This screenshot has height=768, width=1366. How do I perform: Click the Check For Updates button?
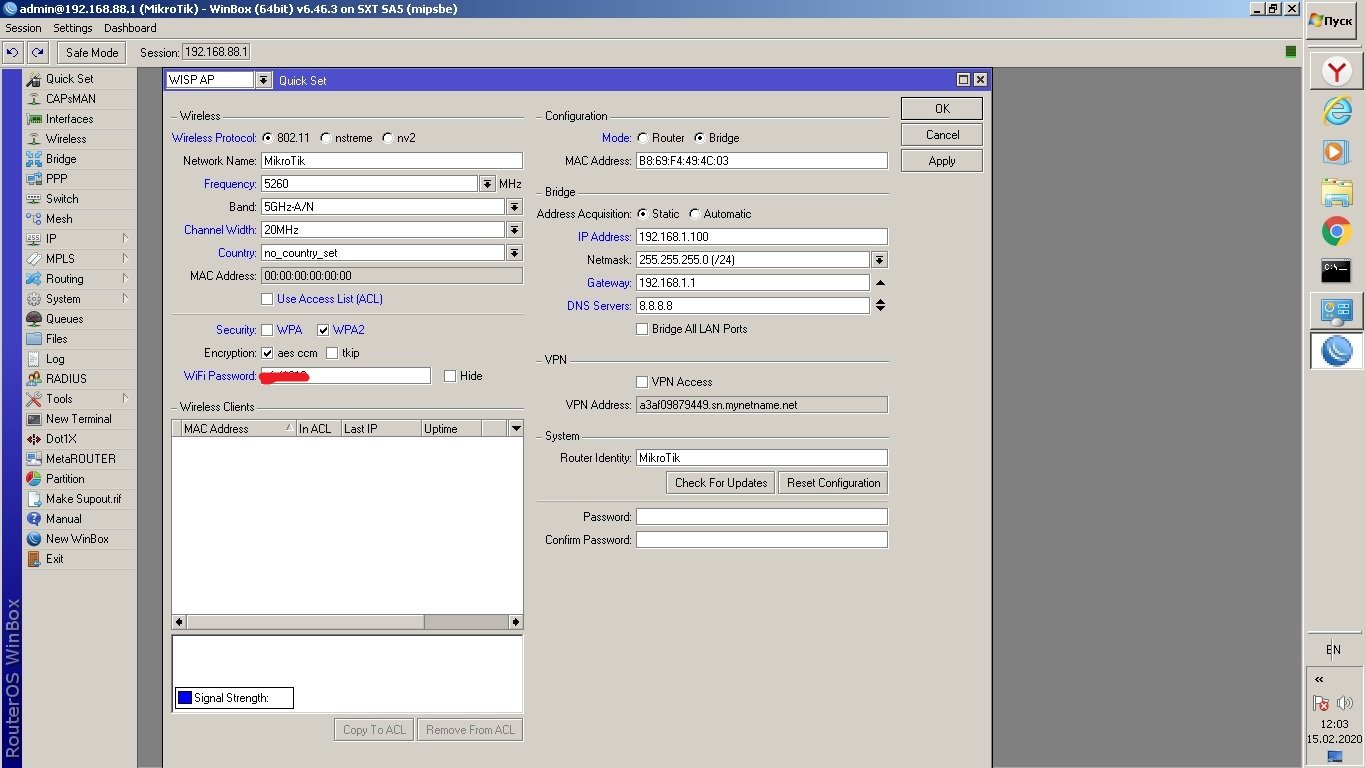coord(720,483)
